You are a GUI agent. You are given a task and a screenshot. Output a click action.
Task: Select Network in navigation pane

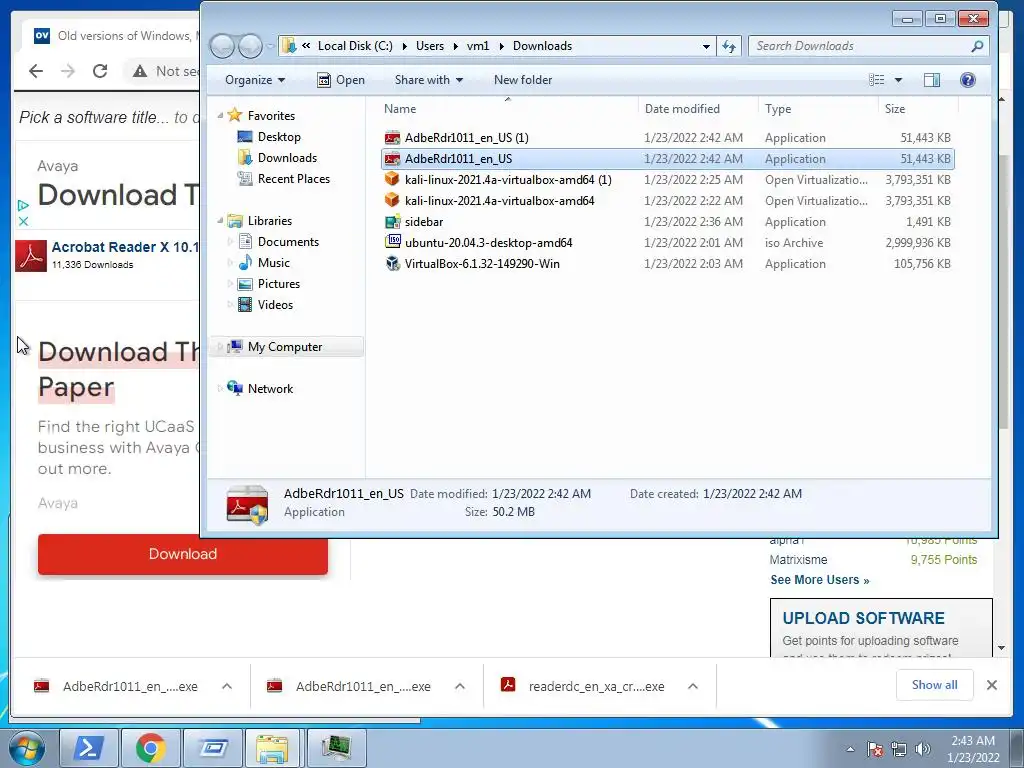270,389
